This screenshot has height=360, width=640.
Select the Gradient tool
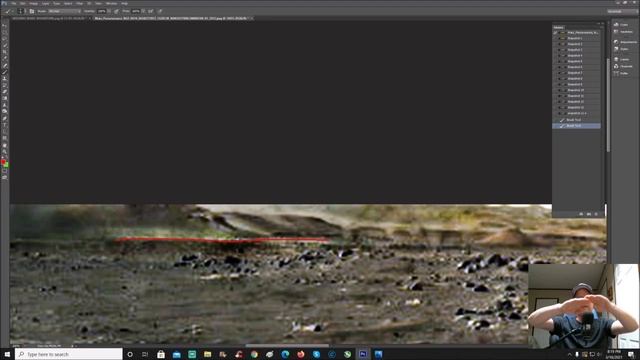pyautogui.click(x=4, y=98)
